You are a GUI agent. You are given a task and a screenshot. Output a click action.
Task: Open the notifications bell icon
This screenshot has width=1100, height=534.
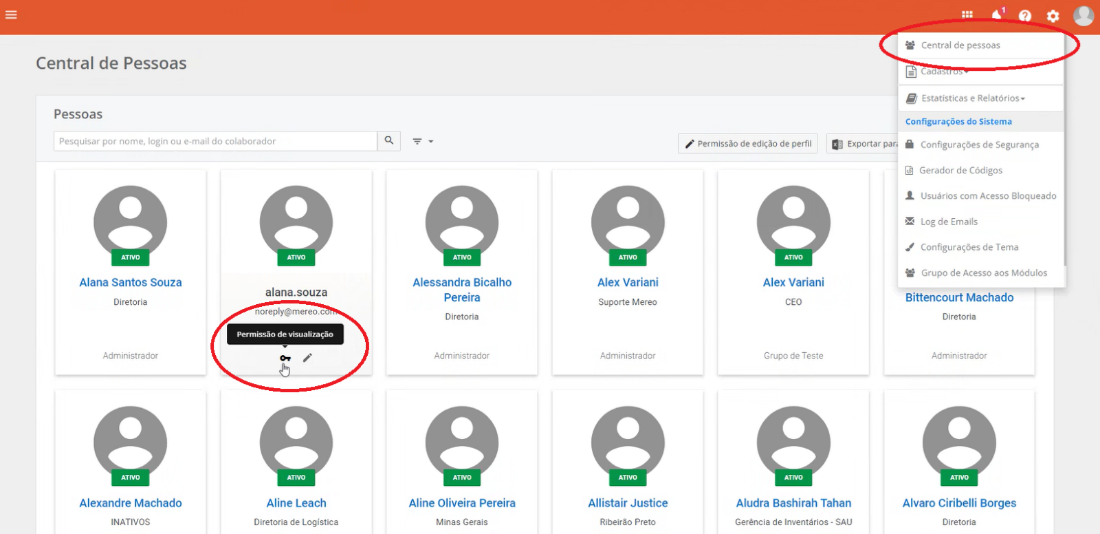[x=996, y=15]
